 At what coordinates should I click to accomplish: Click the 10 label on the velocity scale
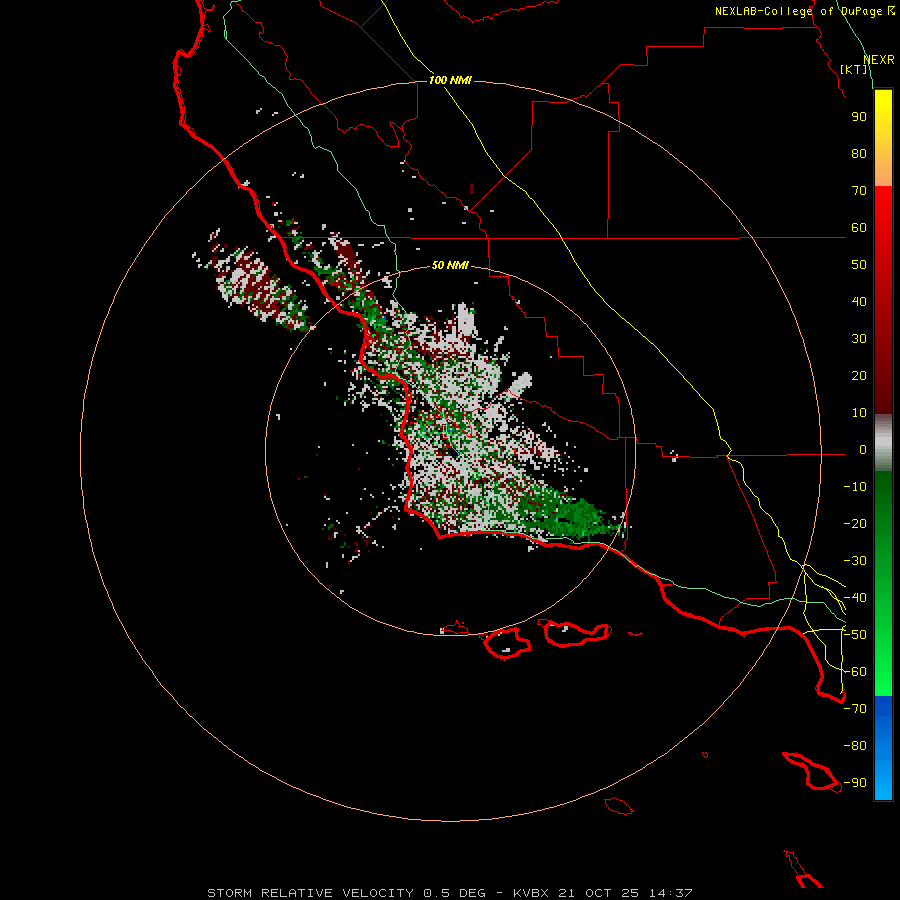point(859,413)
